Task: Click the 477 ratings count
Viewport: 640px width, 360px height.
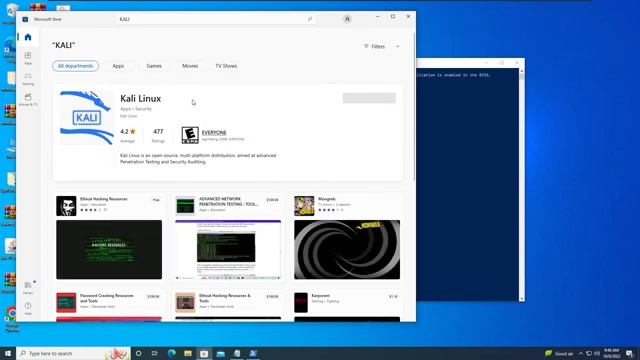Action: coord(158,131)
